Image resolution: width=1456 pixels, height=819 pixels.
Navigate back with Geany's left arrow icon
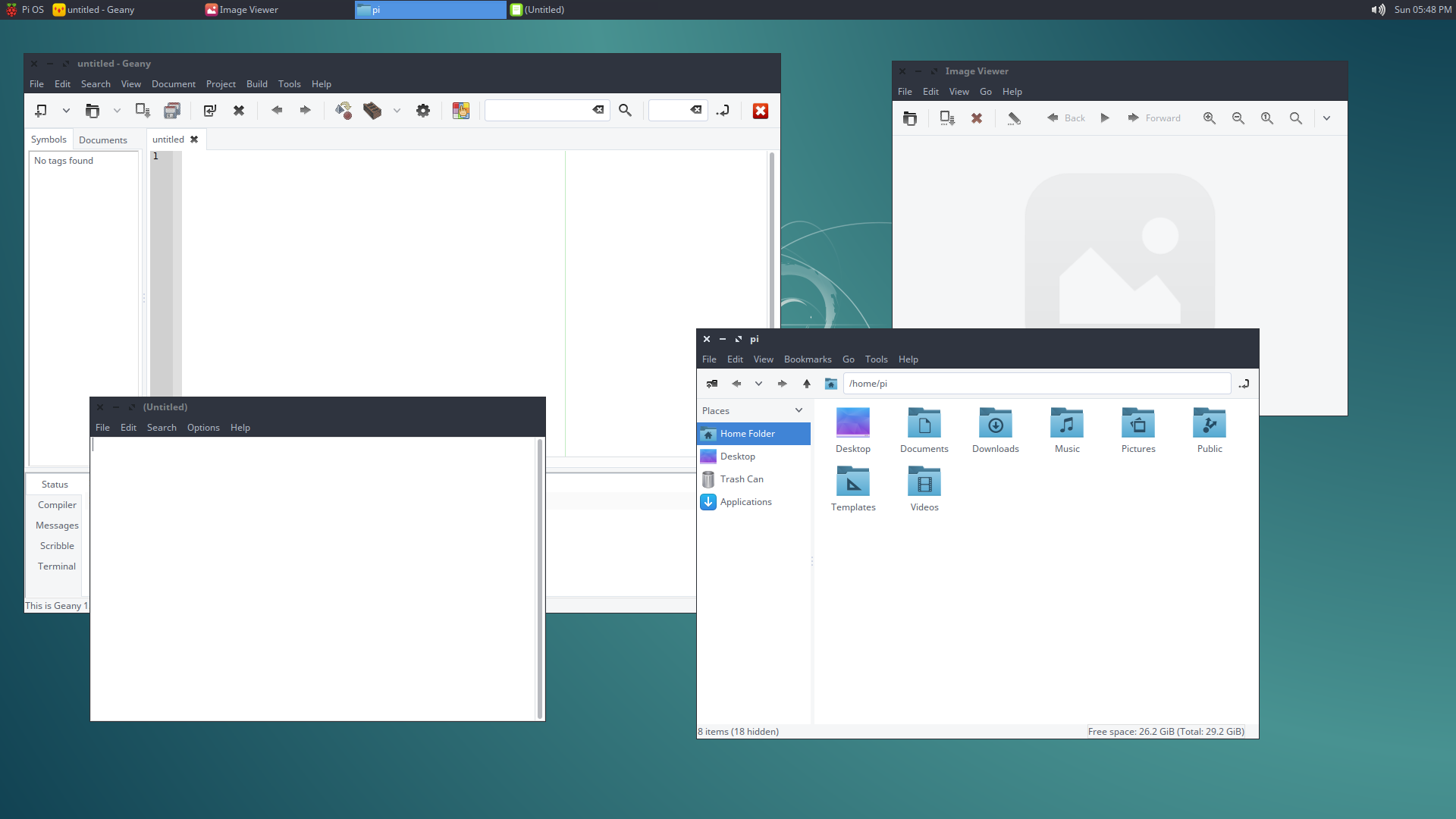tap(277, 111)
